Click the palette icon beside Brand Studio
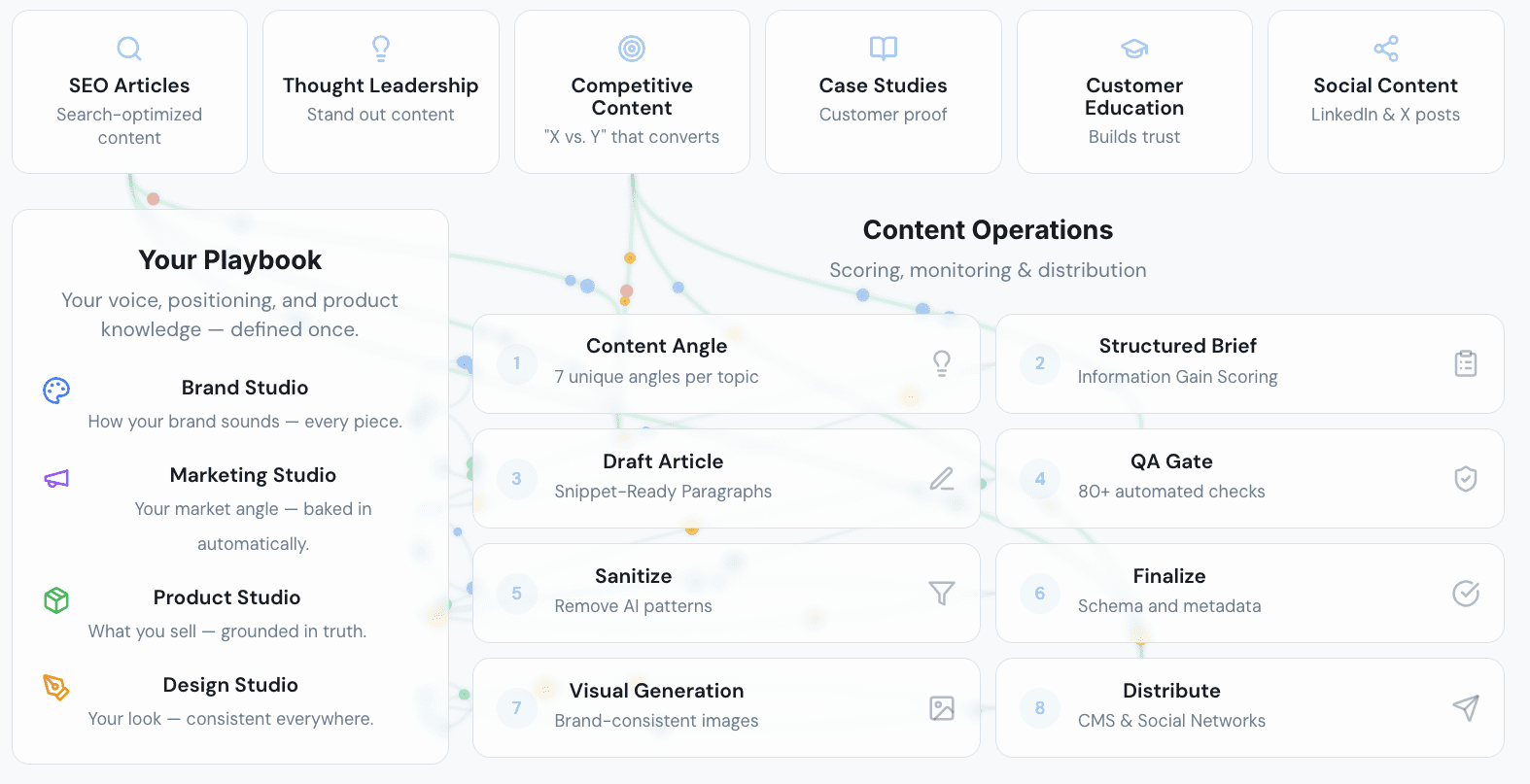The image size is (1530, 784). point(56,391)
